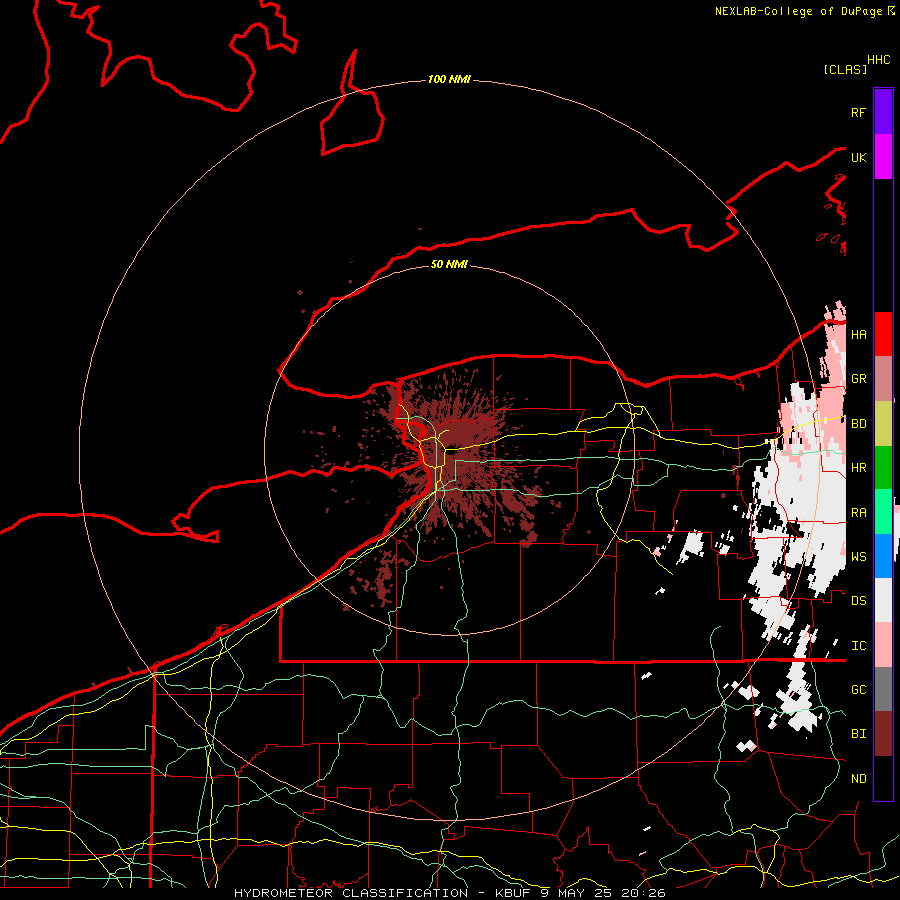Click the gray GC legend swatch
900x900 pixels.
(x=883, y=689)
